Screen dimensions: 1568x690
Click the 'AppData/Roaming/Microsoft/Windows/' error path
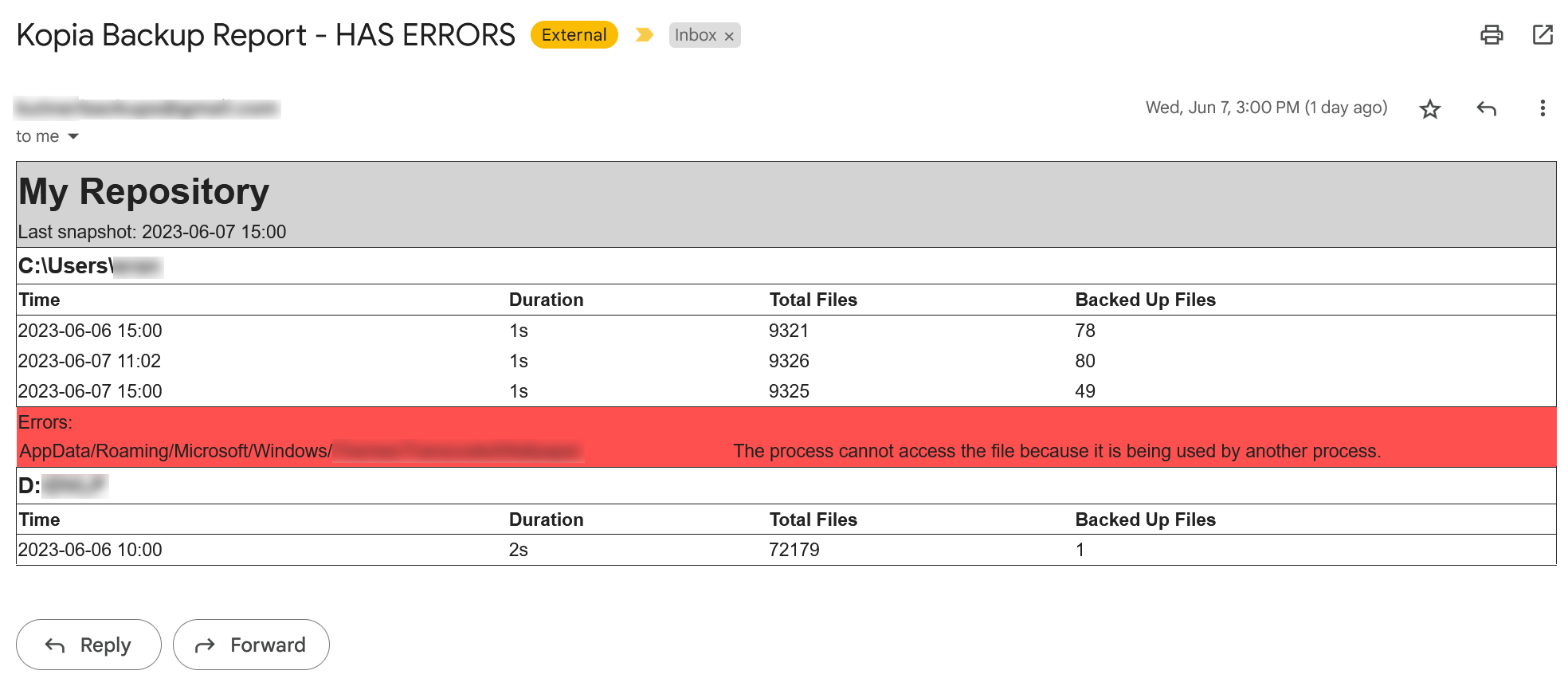click(176, 451)
